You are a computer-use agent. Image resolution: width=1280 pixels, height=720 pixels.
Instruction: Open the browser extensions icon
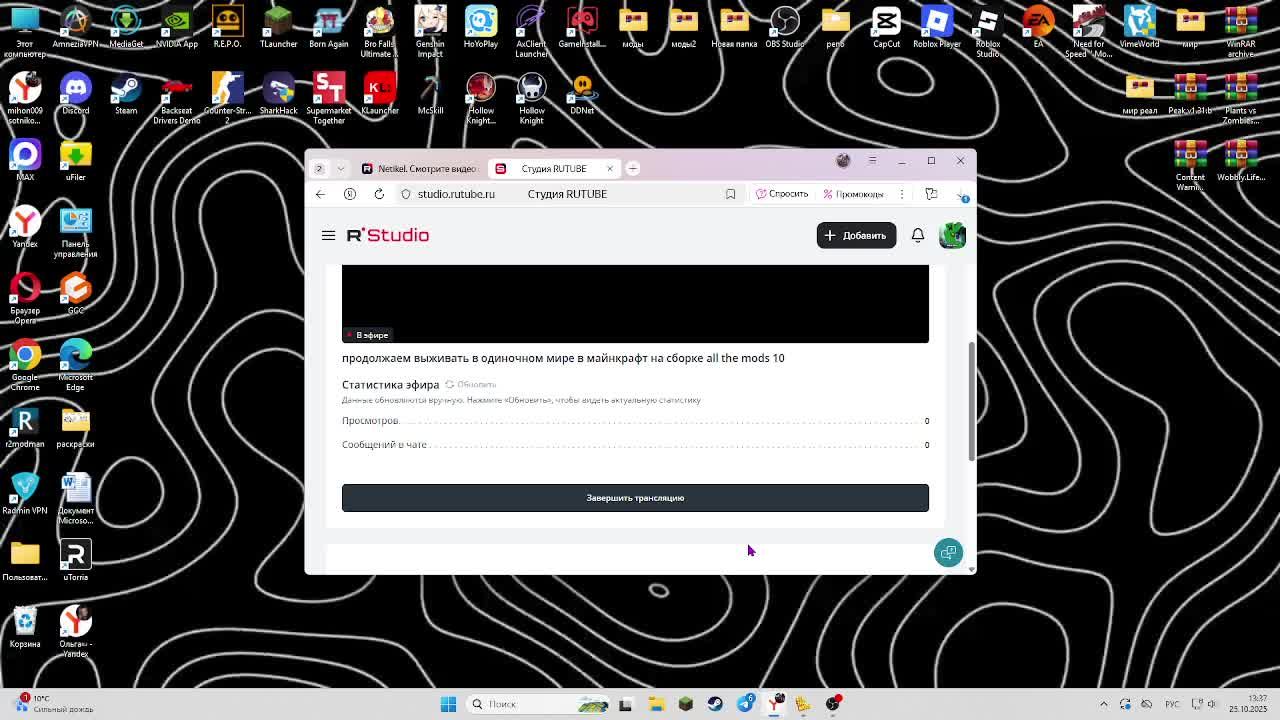click(931, 194)
